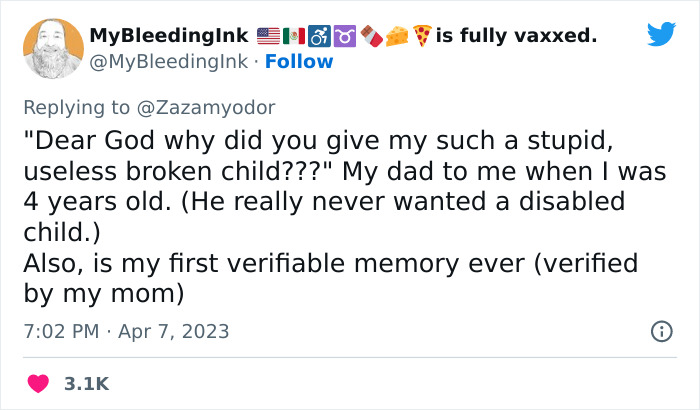Click the pizza slice emoji
This screenshot has width=700, height=410.
[x=421, y=37]
